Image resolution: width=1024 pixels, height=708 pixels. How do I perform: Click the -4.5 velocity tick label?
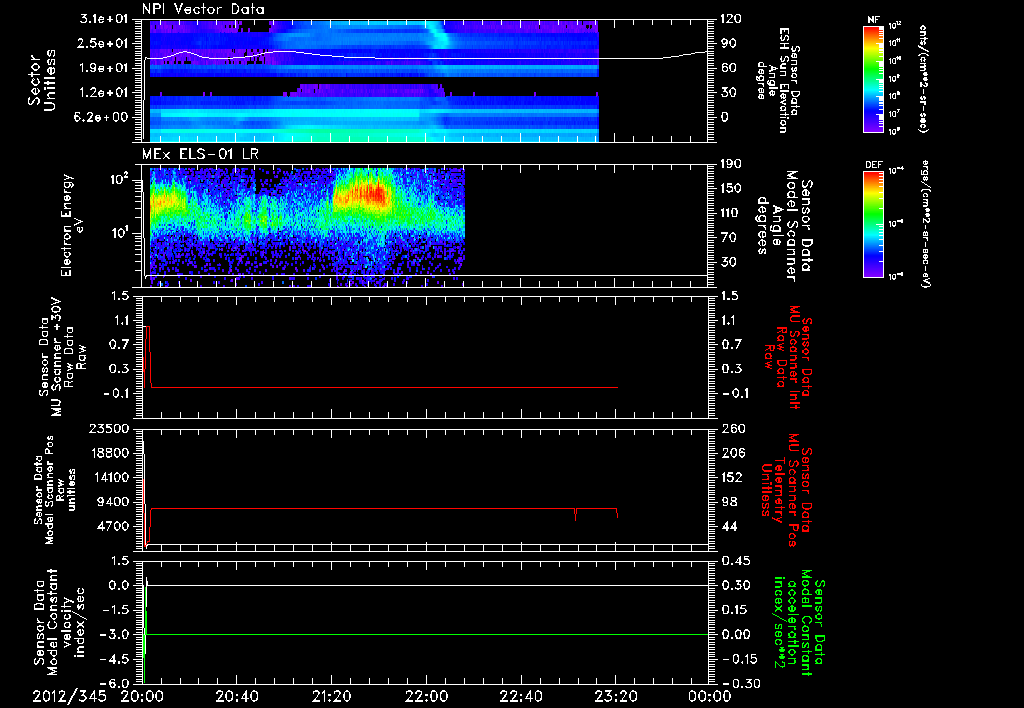pos(115,659)
